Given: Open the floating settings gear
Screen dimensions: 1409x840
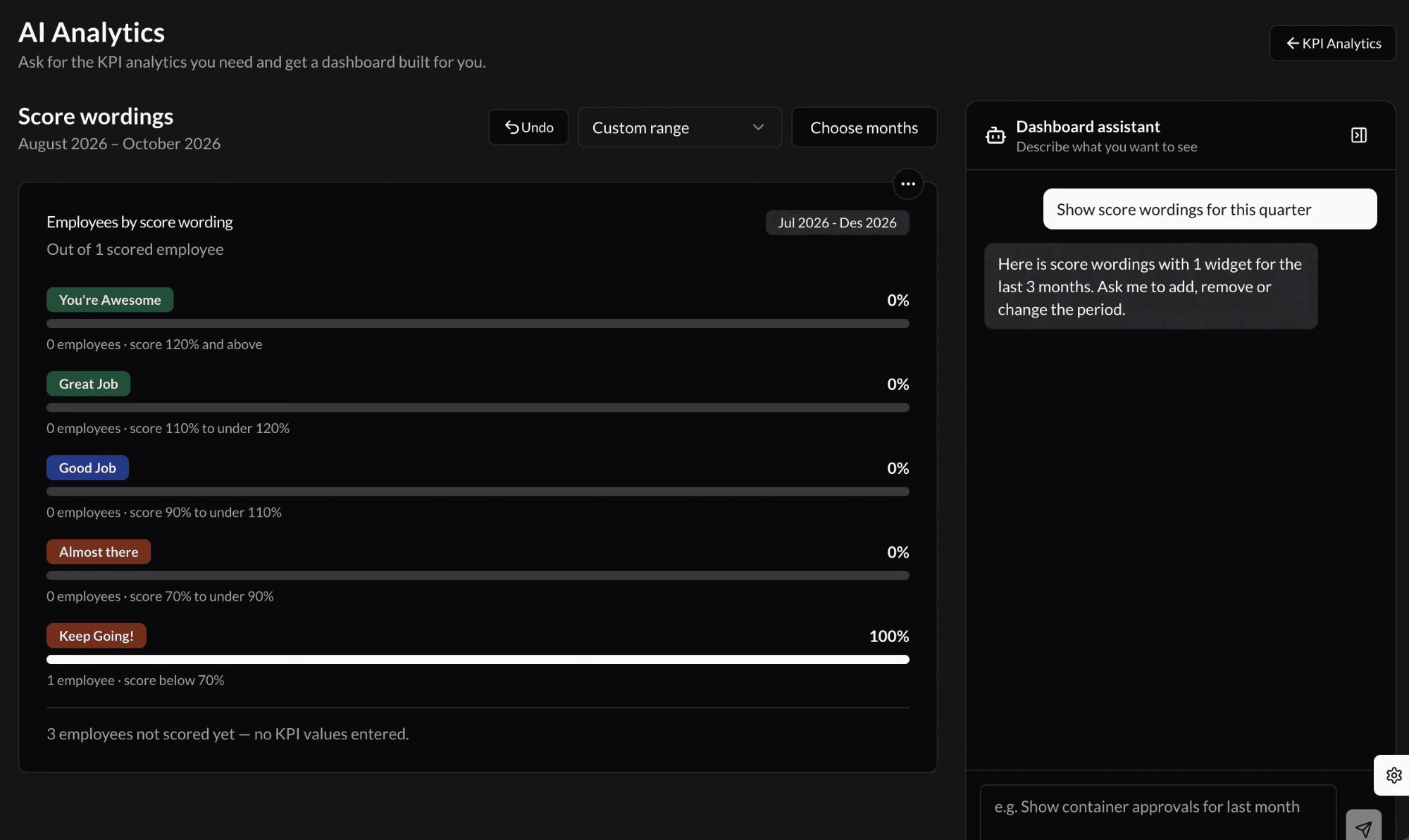Looking at the screenshot, I should click(1394, 775).
